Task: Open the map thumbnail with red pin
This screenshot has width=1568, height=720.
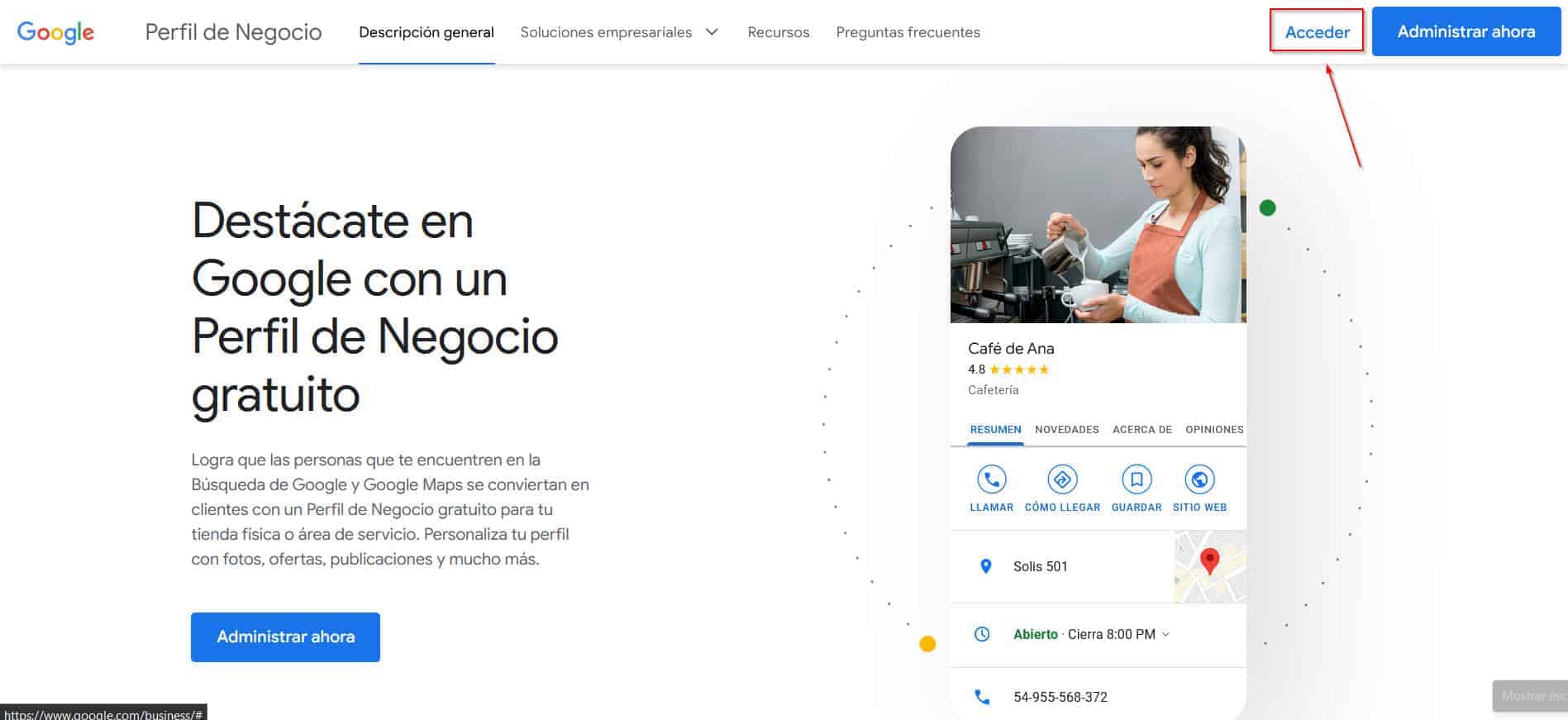Action: click(x=1210, y=566)
